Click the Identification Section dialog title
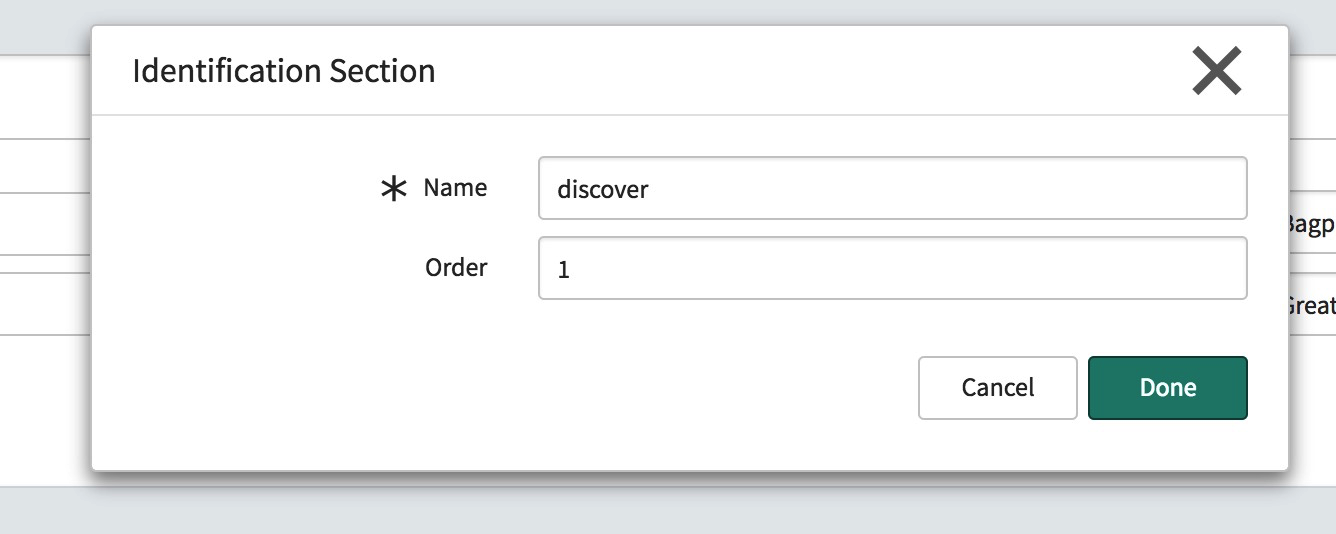This screenshot has width=1336, height=534. click(284, 72)
